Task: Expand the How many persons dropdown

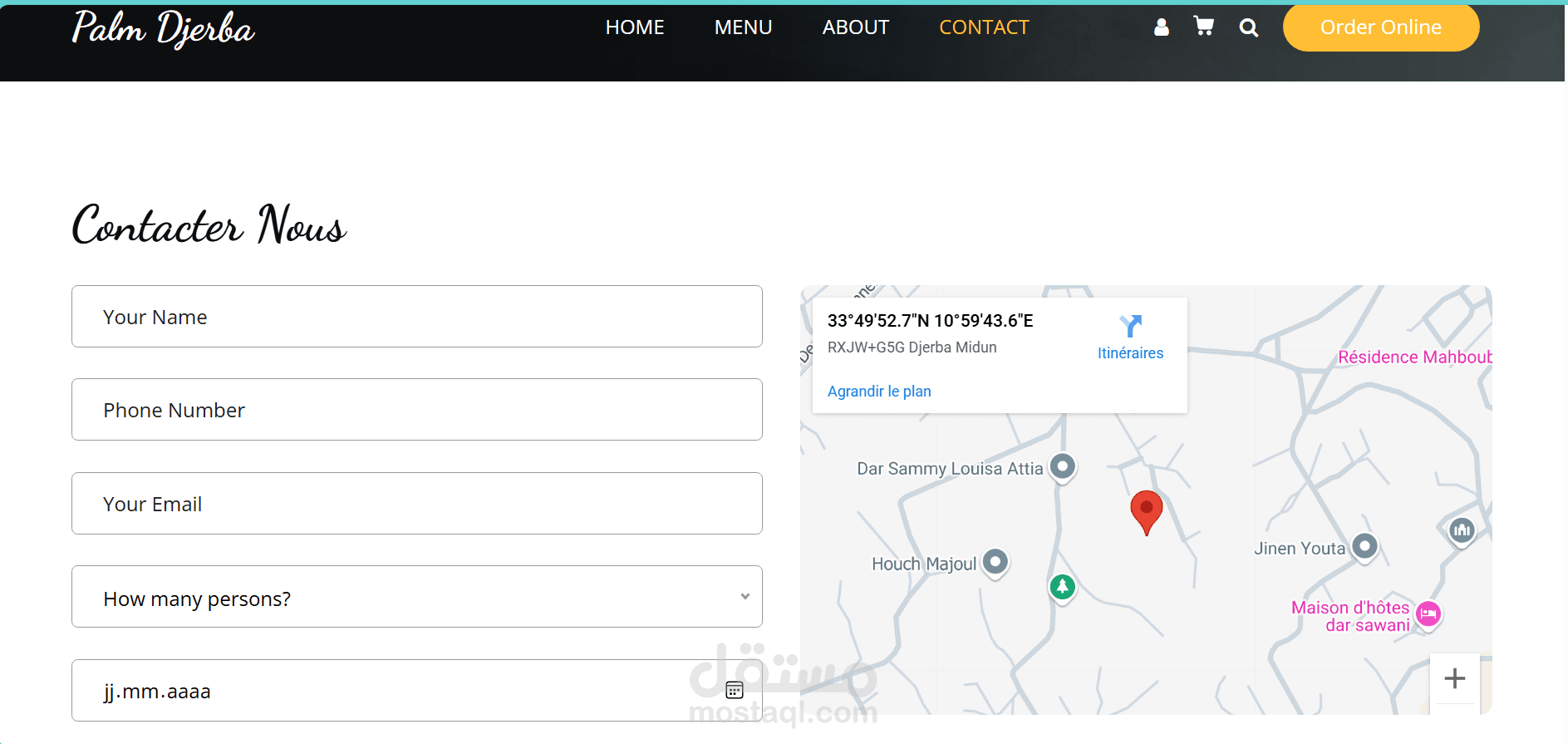Action: pos(417,597)
